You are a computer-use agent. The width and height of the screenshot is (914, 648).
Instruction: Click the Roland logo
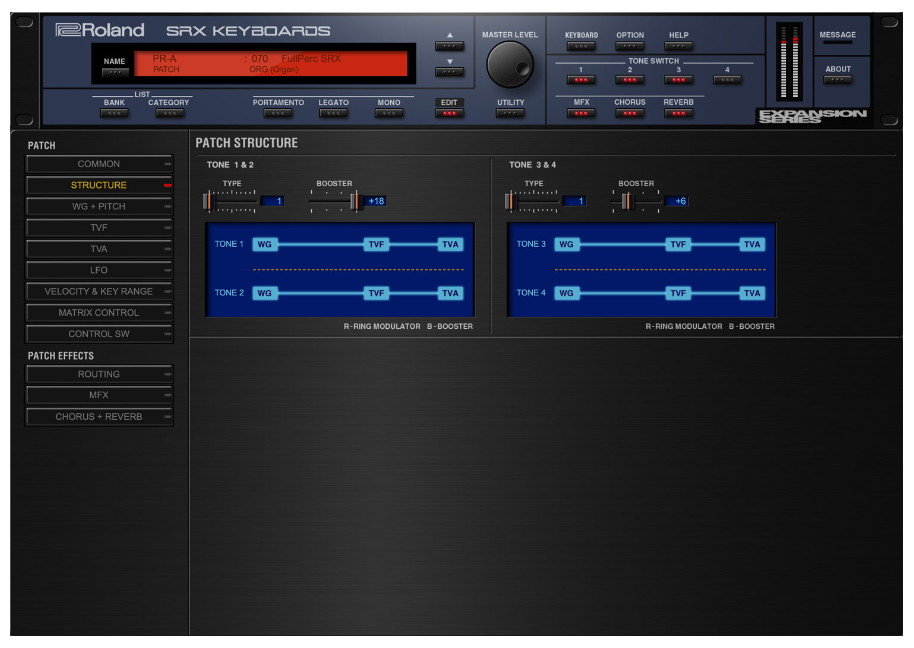100,30
